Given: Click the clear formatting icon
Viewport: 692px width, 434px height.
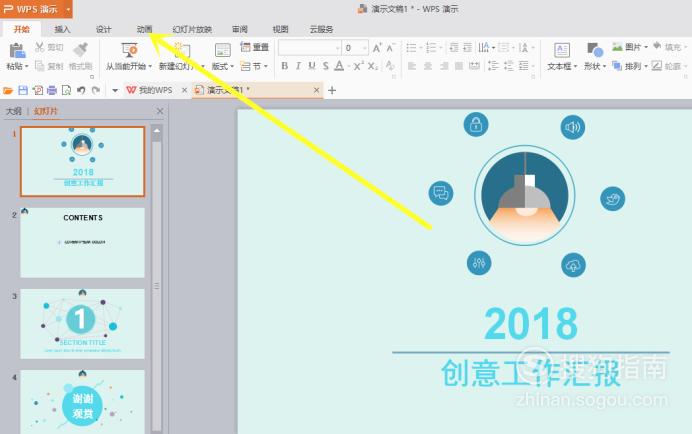Looking at the screenshot, I should tap(390, 66).
